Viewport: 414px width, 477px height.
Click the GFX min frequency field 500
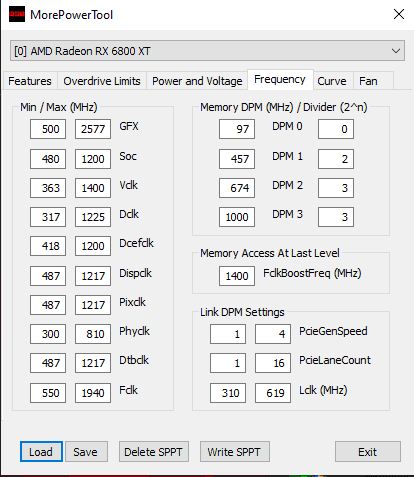point(48,129)
